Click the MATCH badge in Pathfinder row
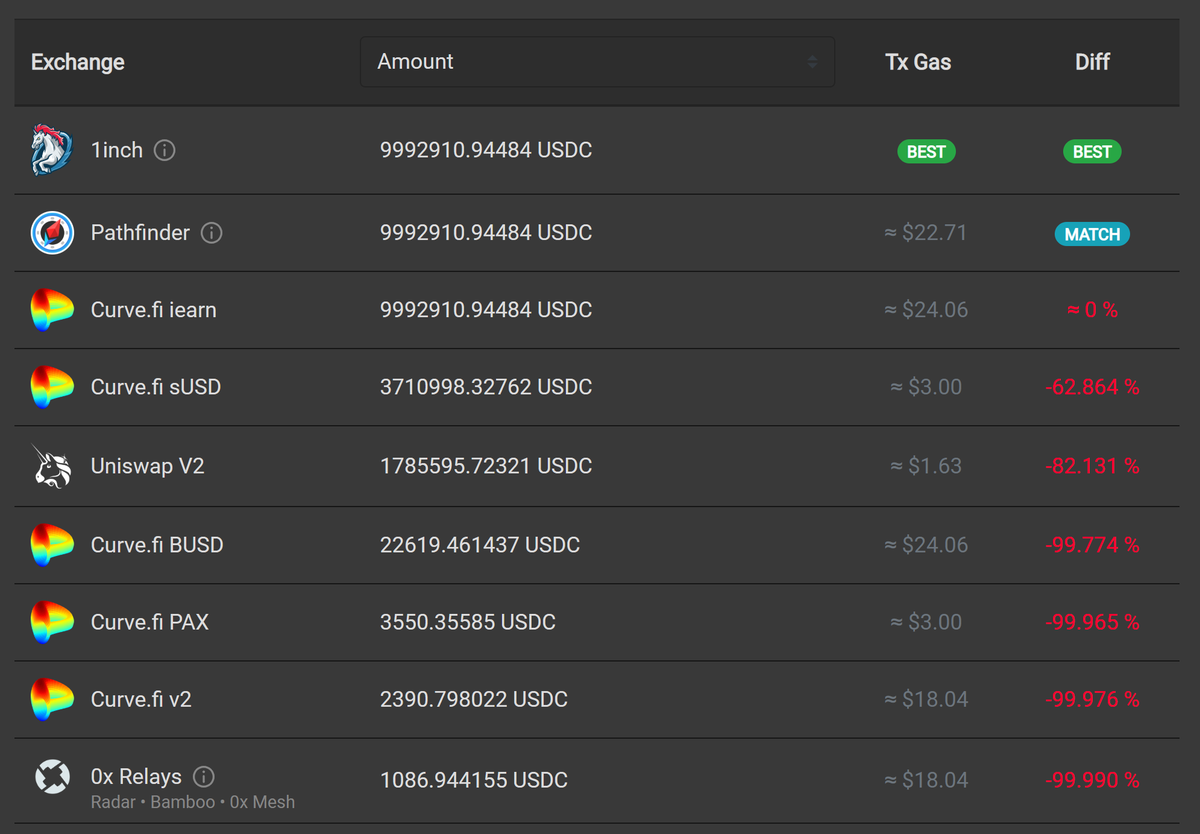 tap(1092, 234)
